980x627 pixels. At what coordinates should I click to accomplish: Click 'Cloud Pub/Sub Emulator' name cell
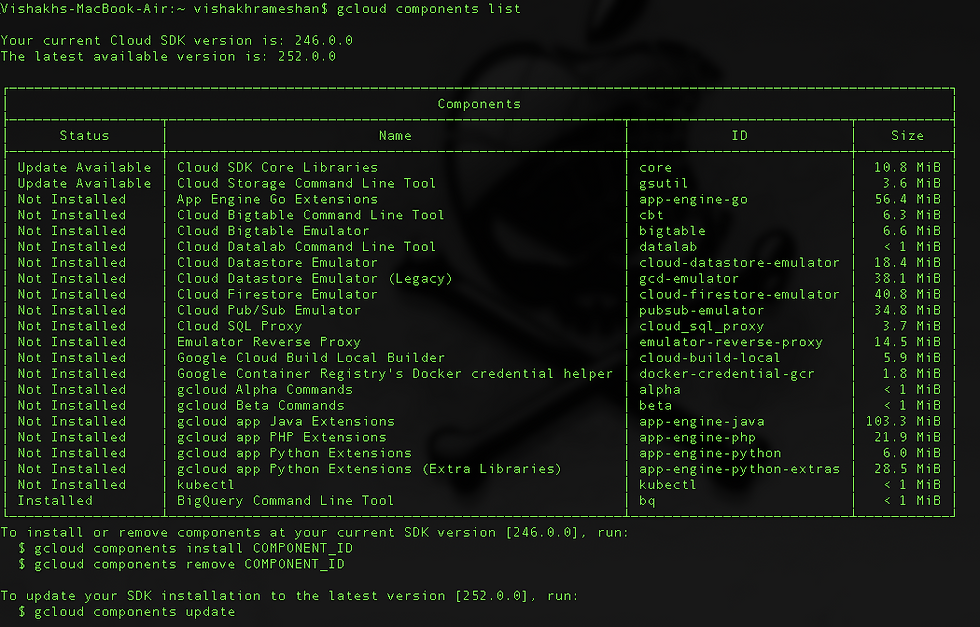pyautogui.click(x=269, y=311)
